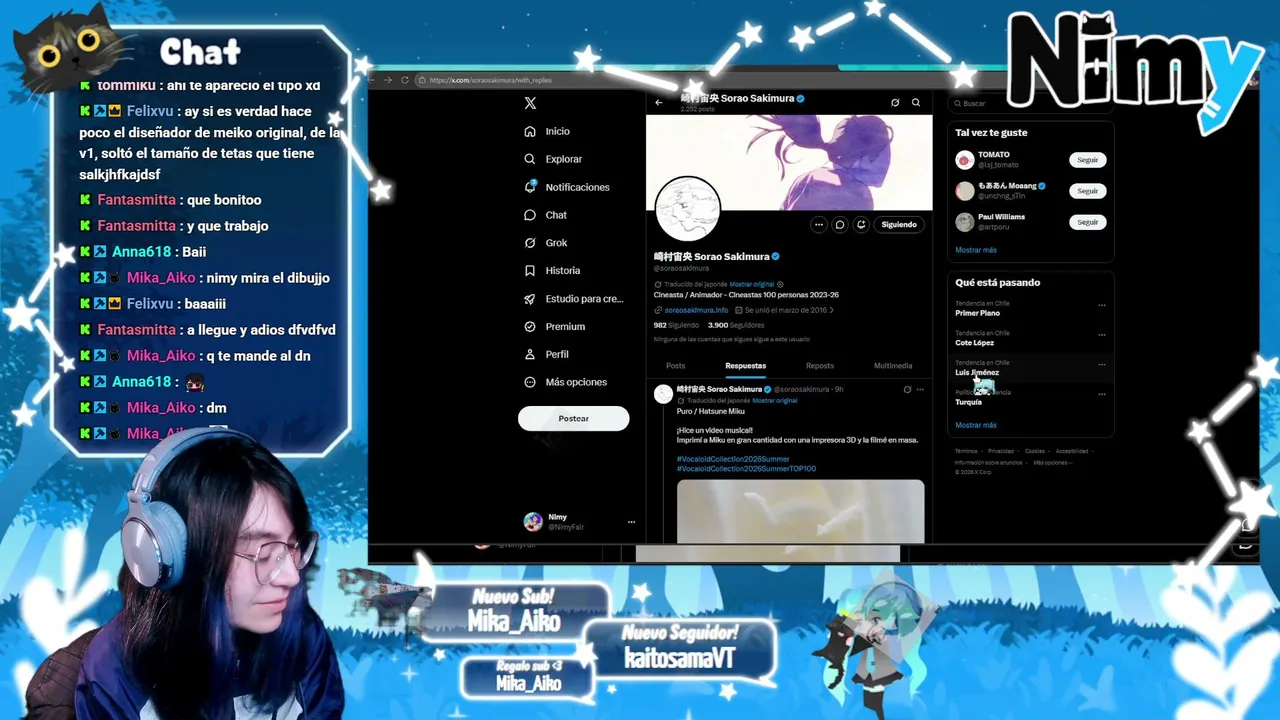Click the browser back arrow

coord(373,80)
